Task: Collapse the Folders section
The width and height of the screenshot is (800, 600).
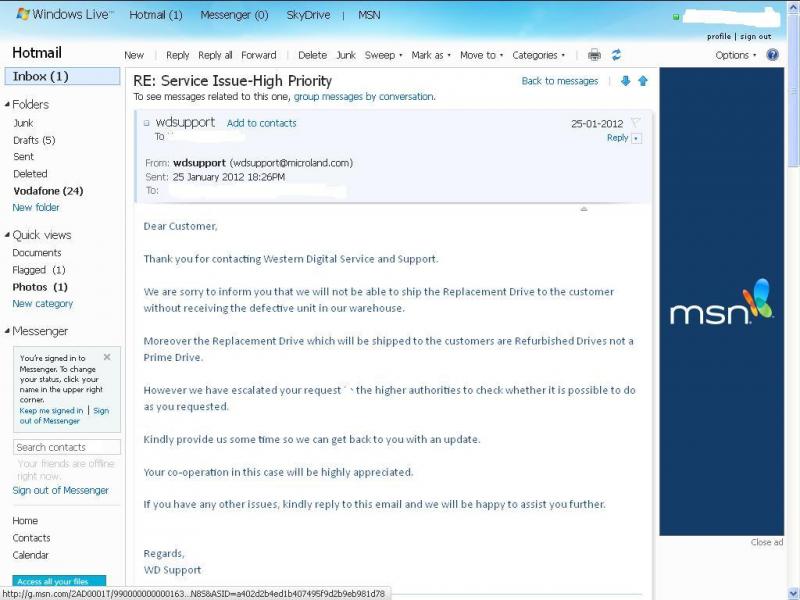Action: 7,104
